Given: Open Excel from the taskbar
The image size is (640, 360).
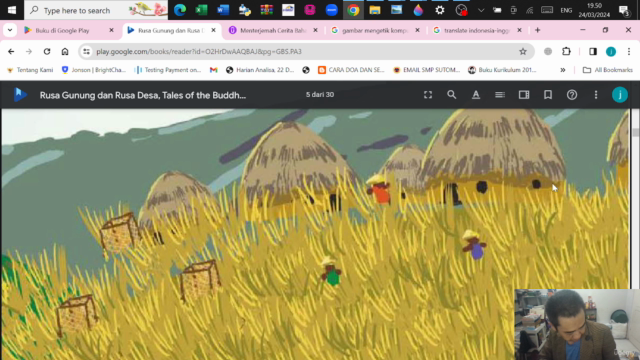Looking at the screenshot, I should click(201, 10).
